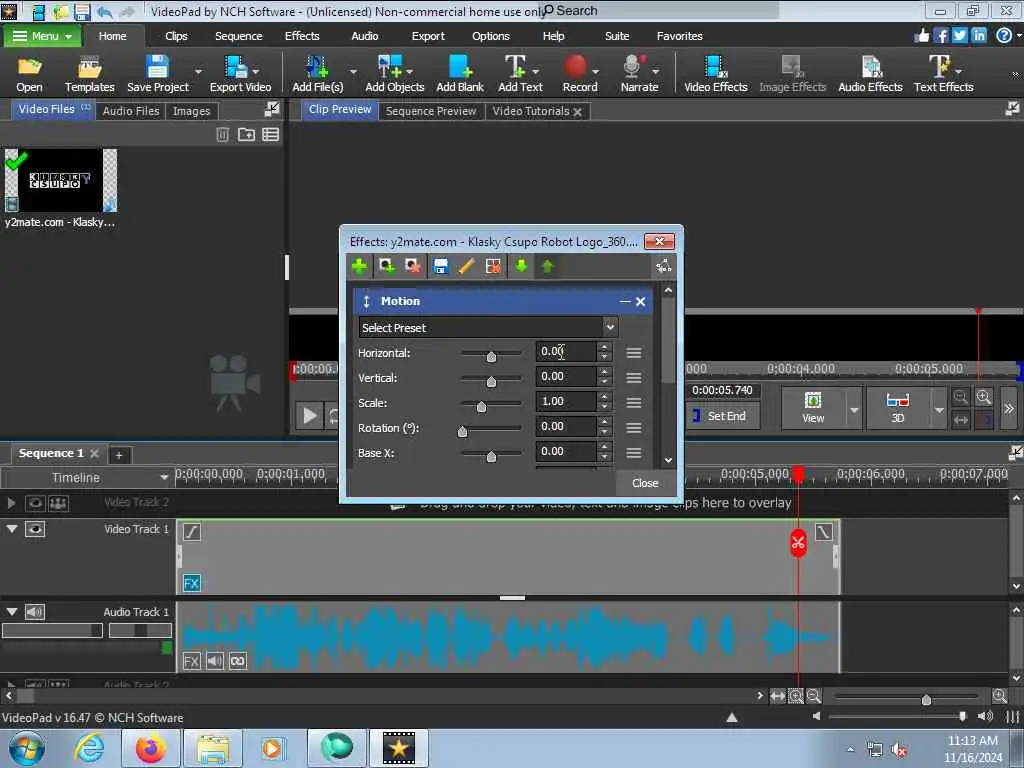Switch to Images tab in bin
Image resolution: width=1024 pixels, height=768 pixels.
(x=191, y=111)
